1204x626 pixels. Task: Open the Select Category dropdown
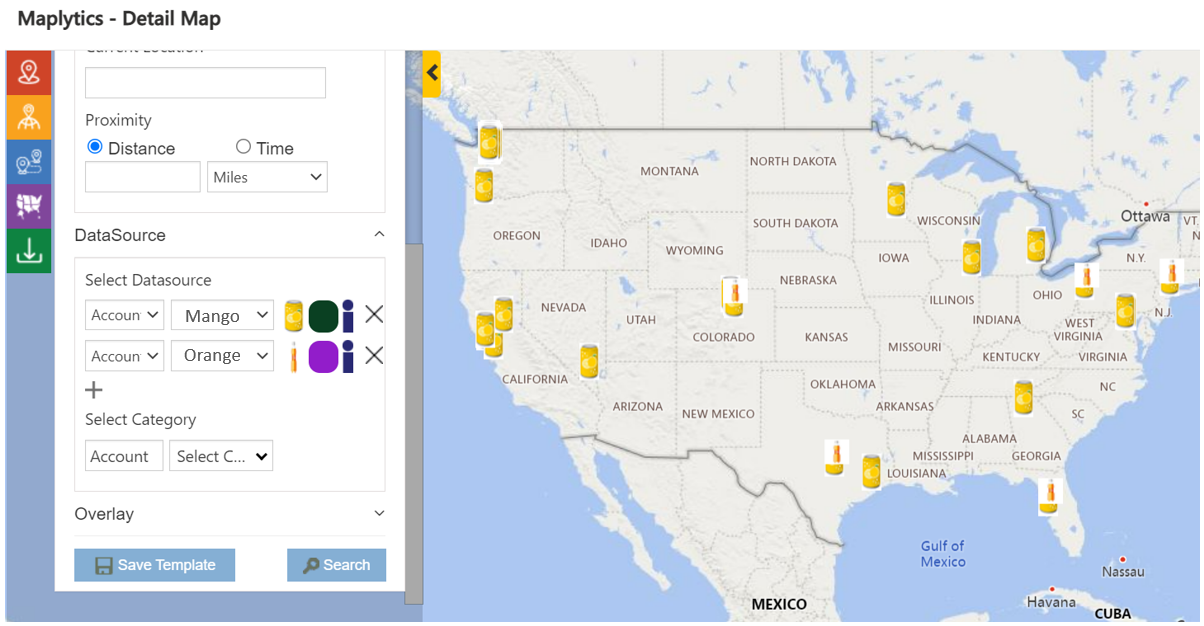coord(221,456)
